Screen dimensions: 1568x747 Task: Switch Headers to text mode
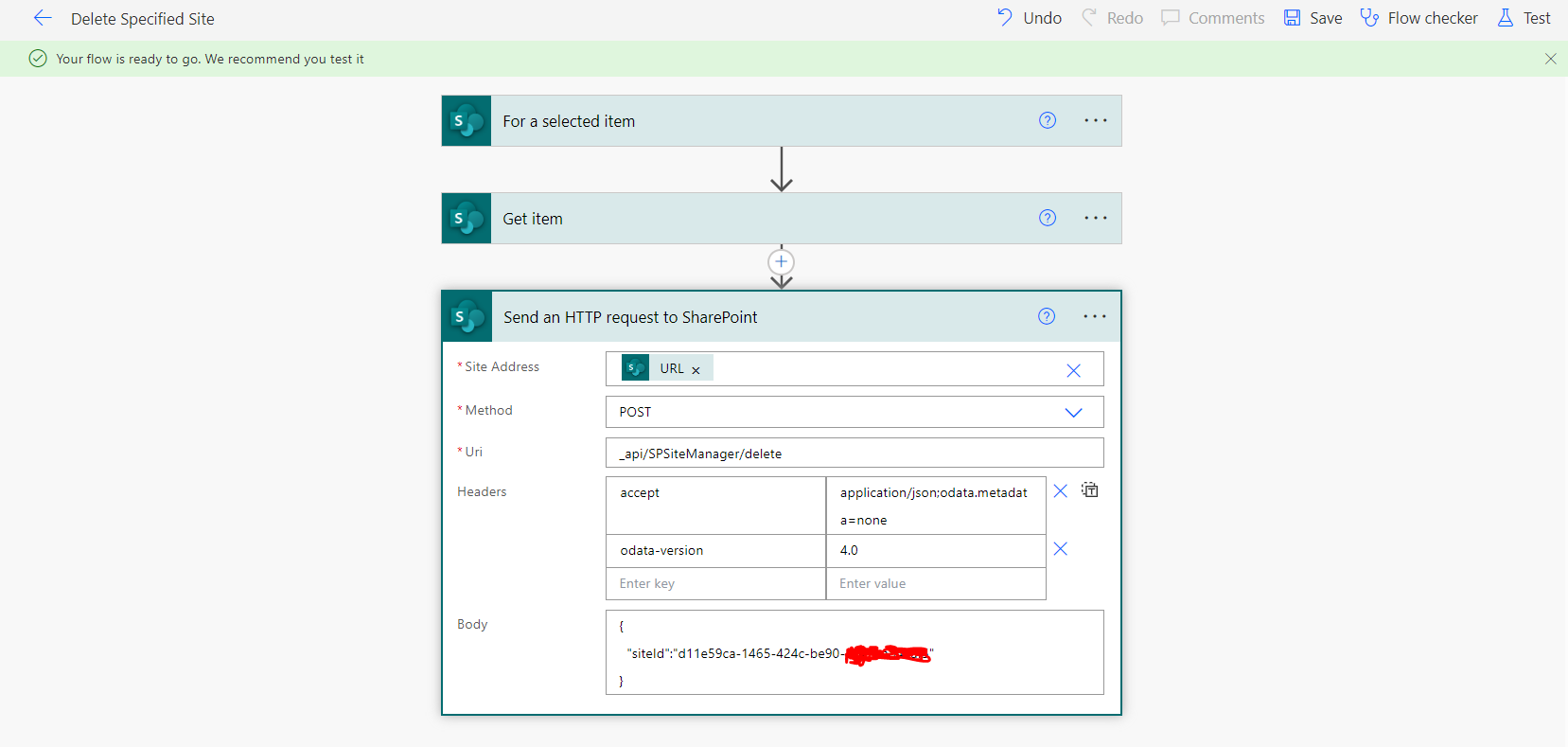tap(1090, 489)
